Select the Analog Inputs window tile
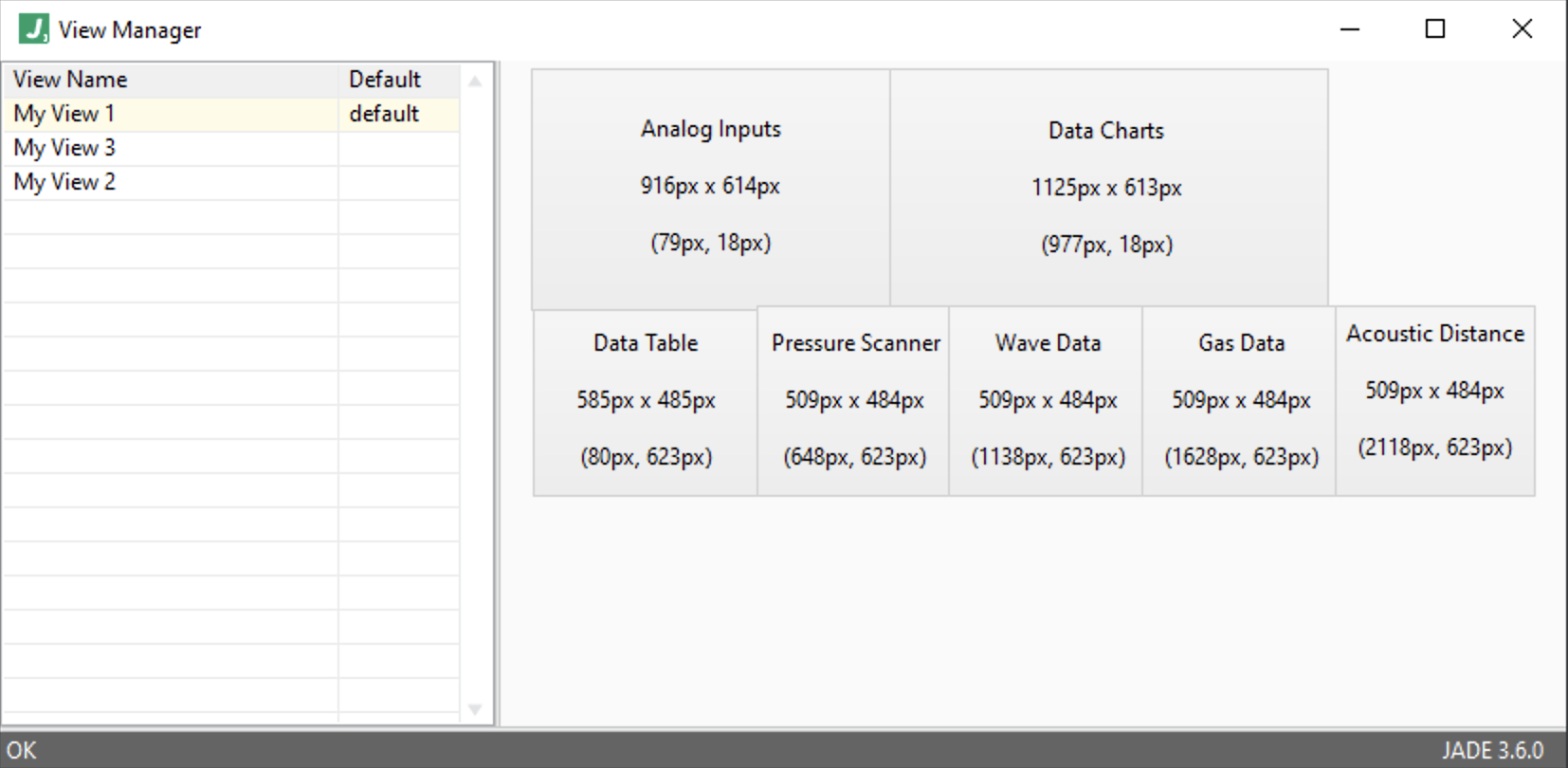The image size is (1568, 768). coord(710,188)
